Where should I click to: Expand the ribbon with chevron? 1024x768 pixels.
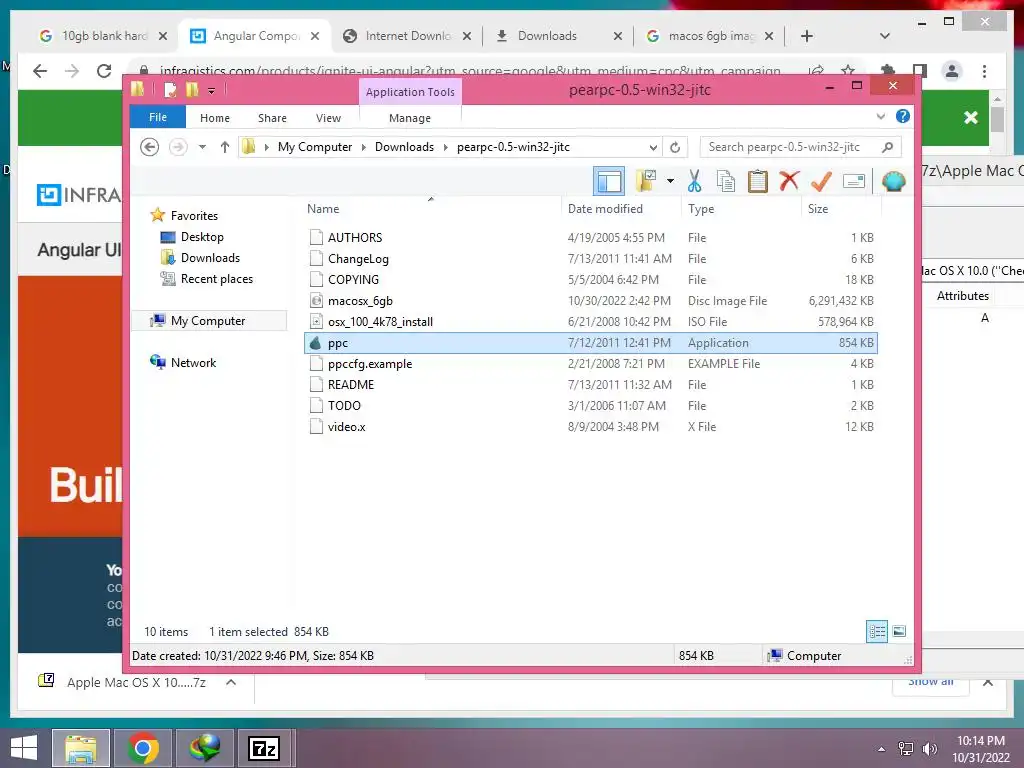click(880, 116)
